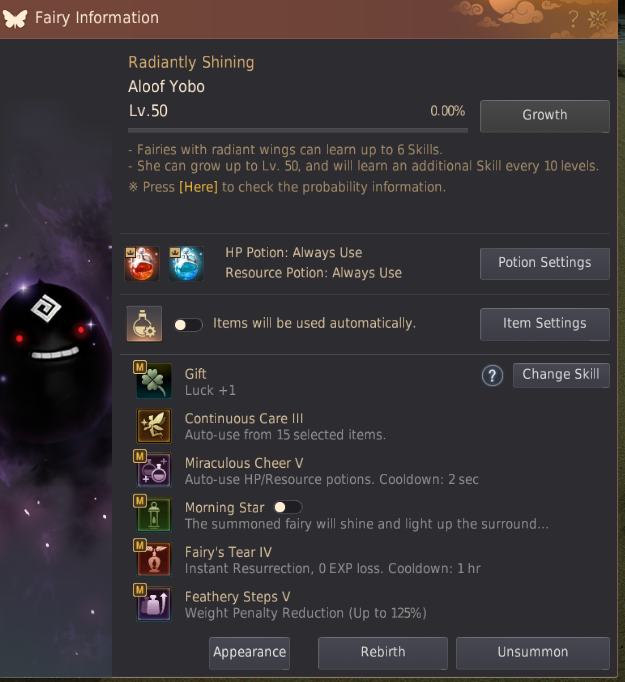Toggle the Morning Star light switch

tap(288, 507)
